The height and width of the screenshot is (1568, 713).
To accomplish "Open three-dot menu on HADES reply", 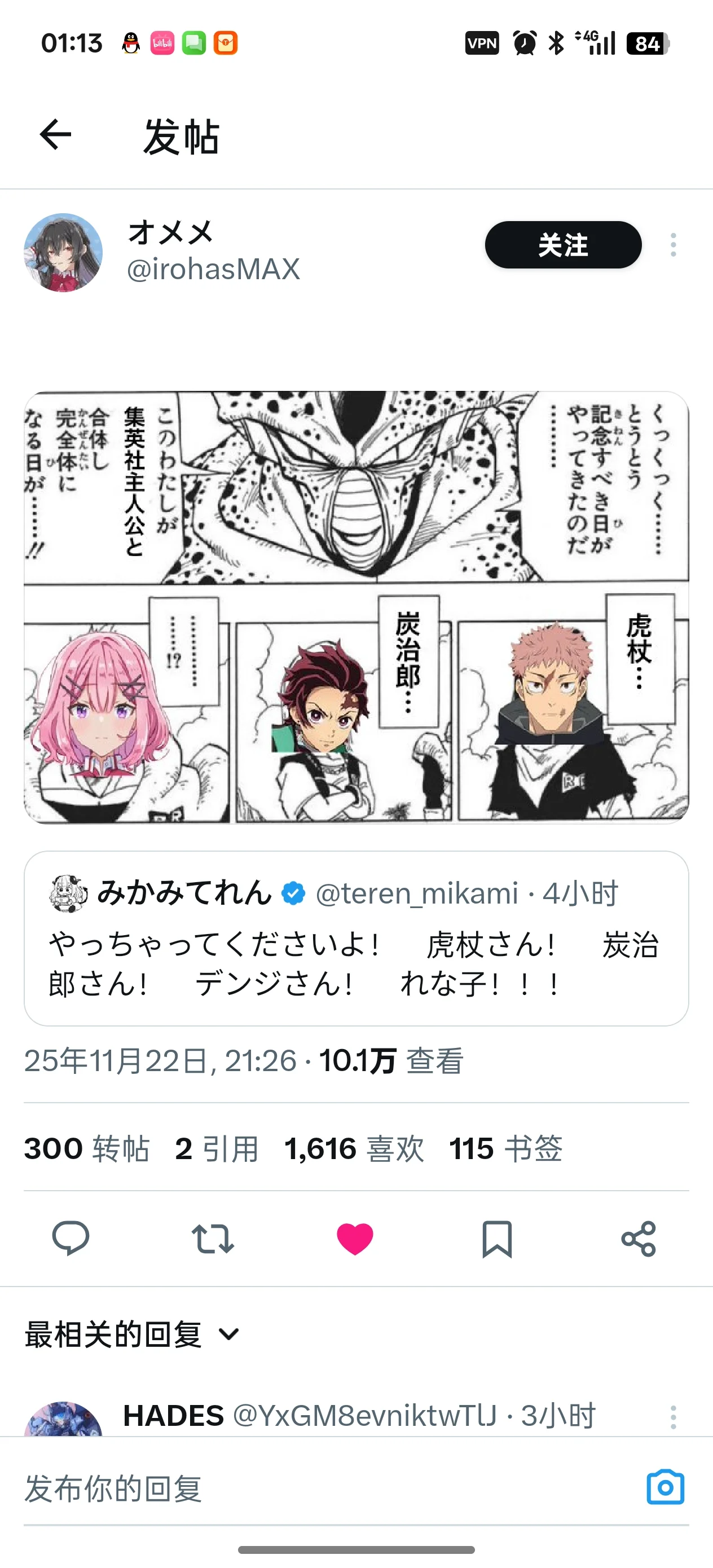I will tap(673, 1417).
